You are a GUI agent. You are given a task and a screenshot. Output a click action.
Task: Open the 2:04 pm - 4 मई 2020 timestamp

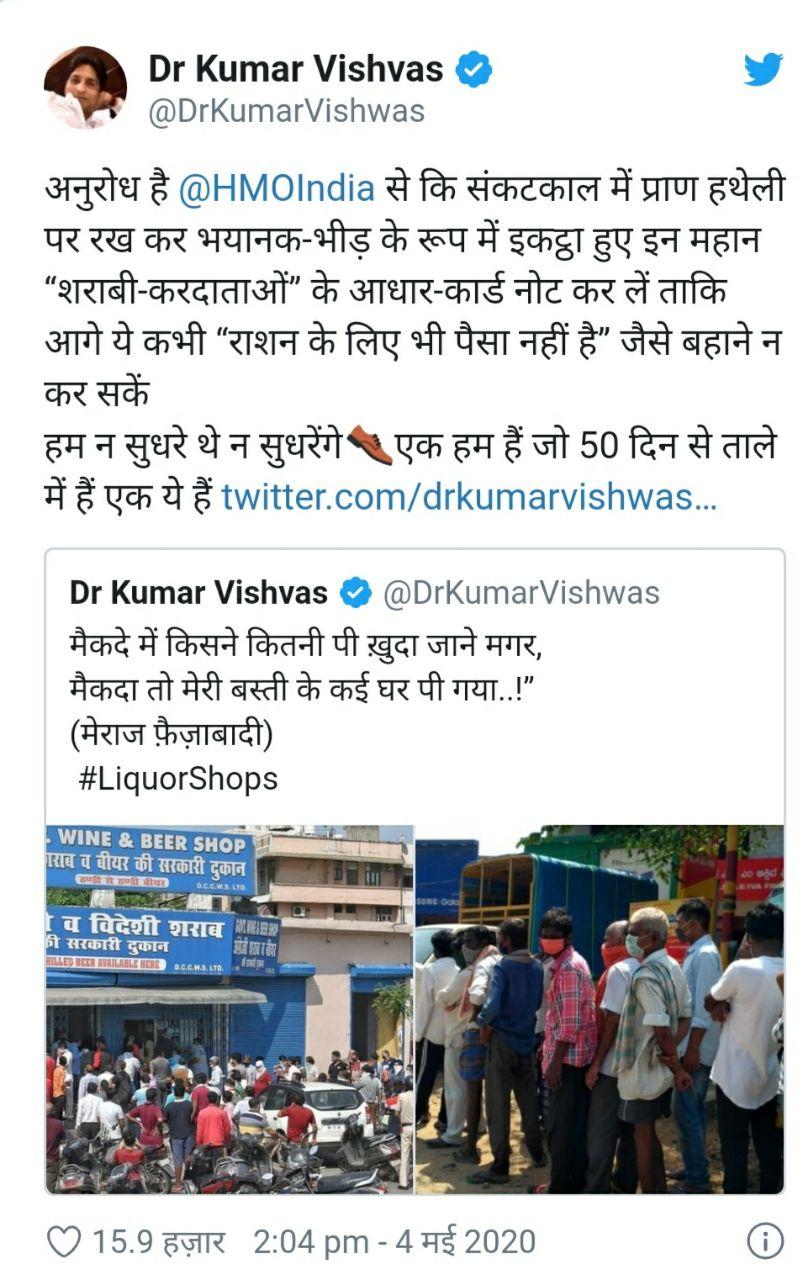(395, 1243)
